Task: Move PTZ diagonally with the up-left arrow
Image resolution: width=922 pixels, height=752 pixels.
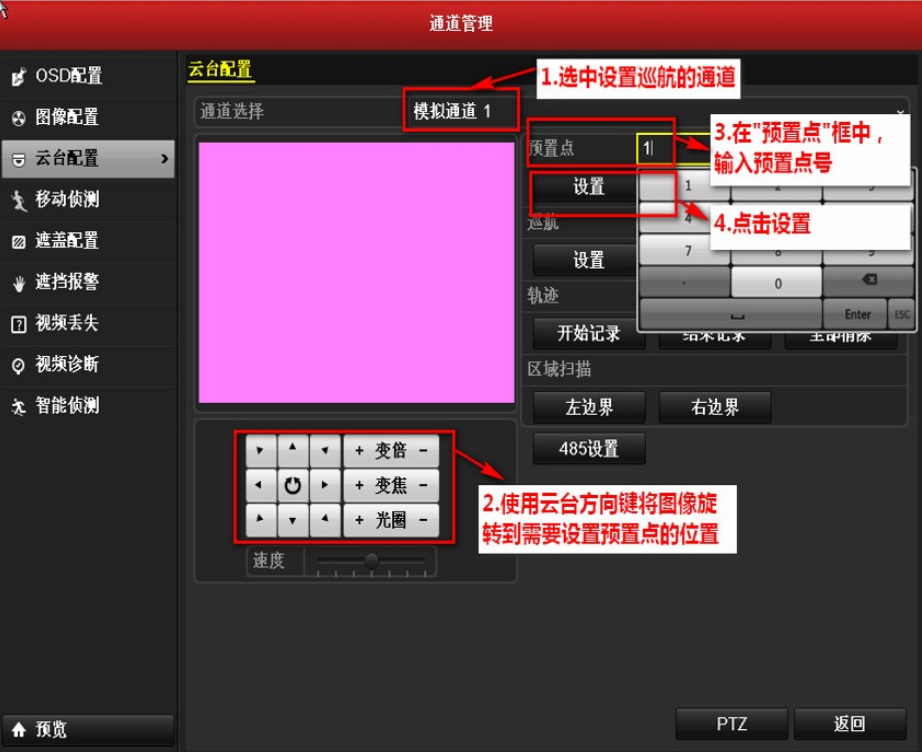Action: (260, 450)
